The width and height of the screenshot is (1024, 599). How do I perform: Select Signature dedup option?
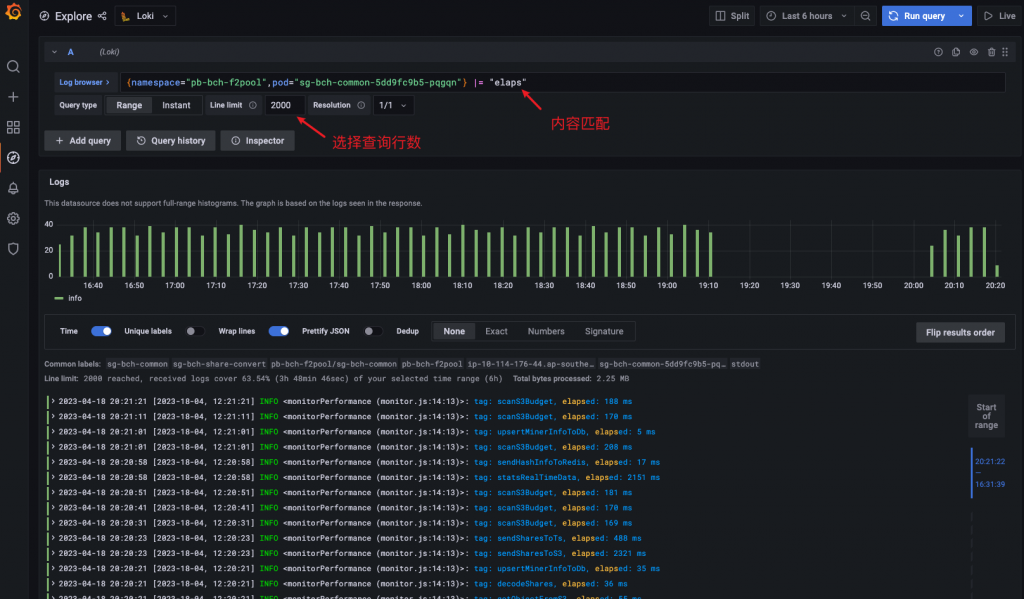pyautogui.click(x=604, y=331)
